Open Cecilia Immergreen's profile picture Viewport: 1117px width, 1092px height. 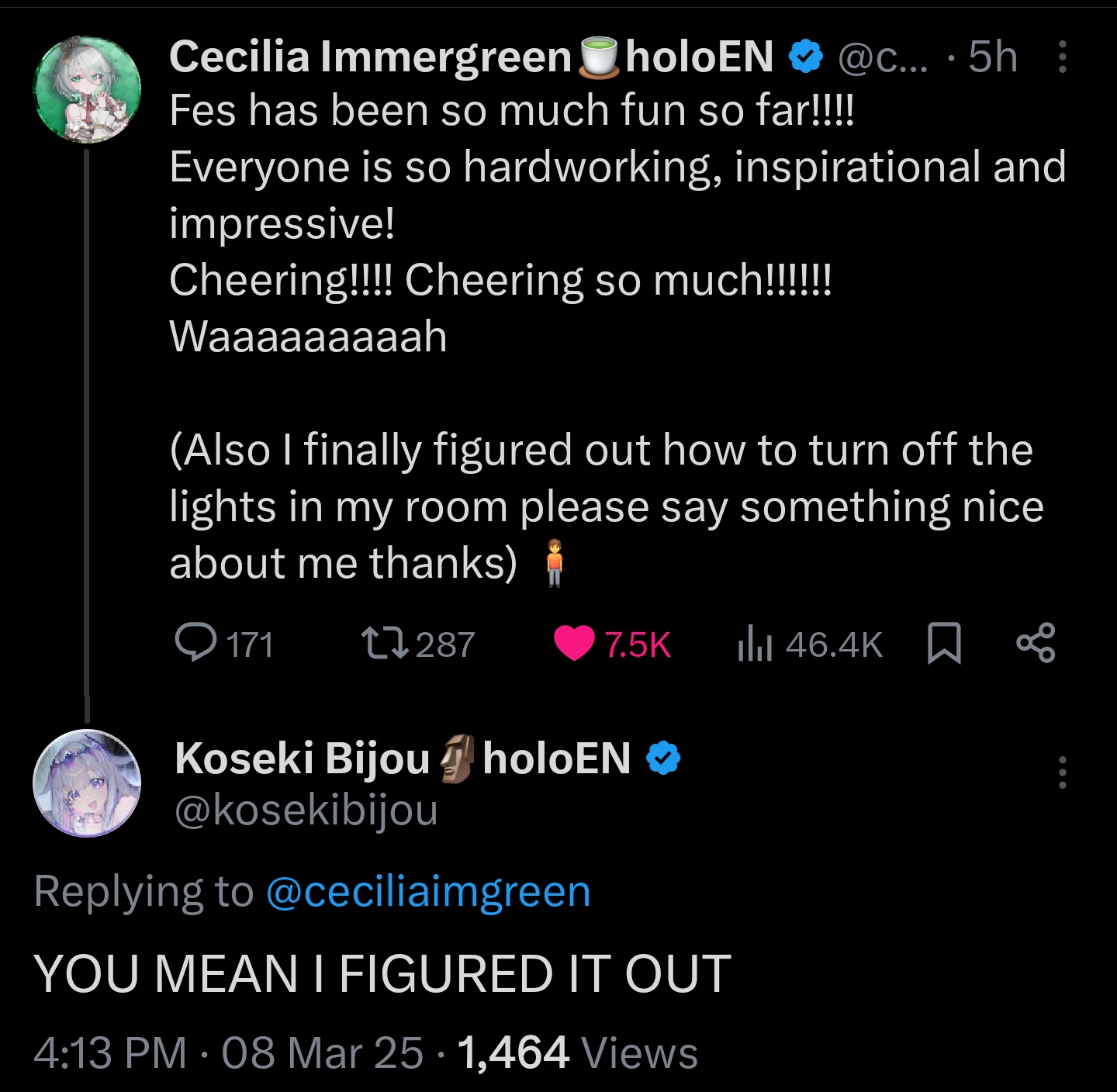(x=88, y=90)
